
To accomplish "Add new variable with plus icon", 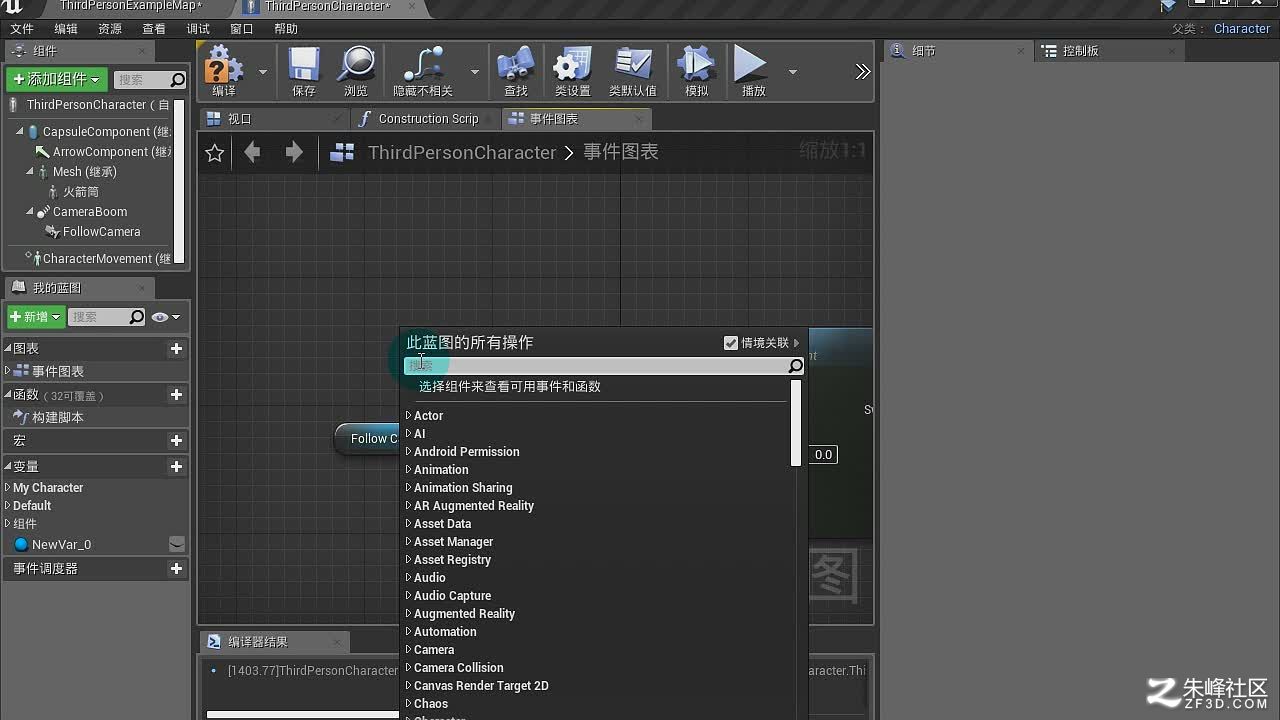I will point(176,466).
